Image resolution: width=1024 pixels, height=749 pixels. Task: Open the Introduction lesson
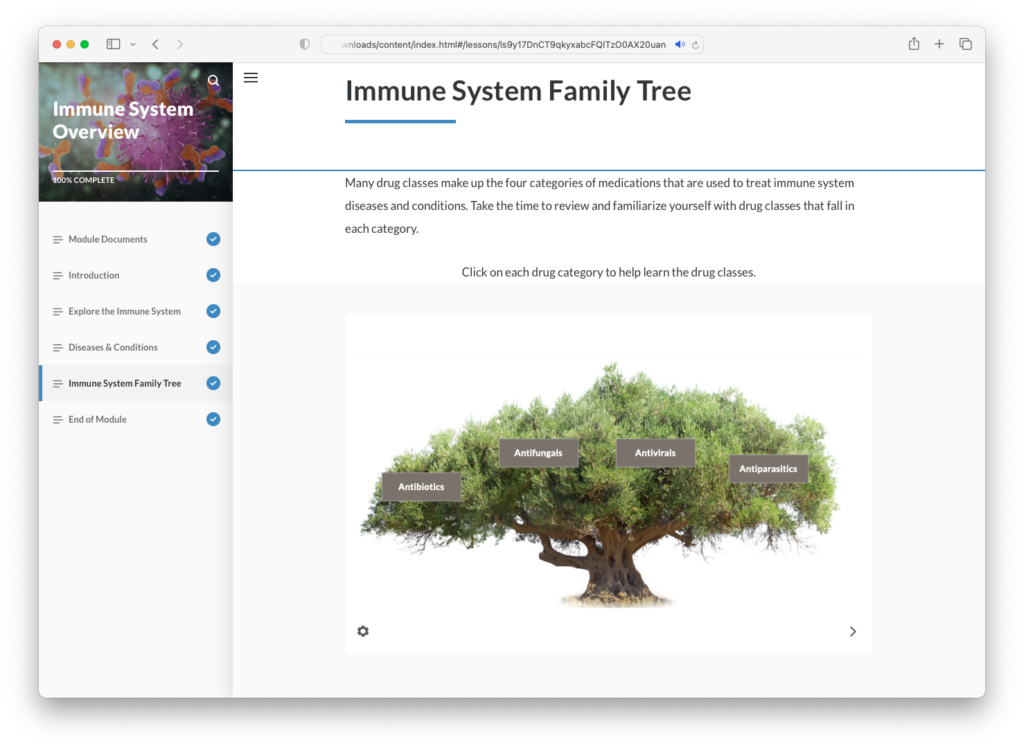point(136,275)
